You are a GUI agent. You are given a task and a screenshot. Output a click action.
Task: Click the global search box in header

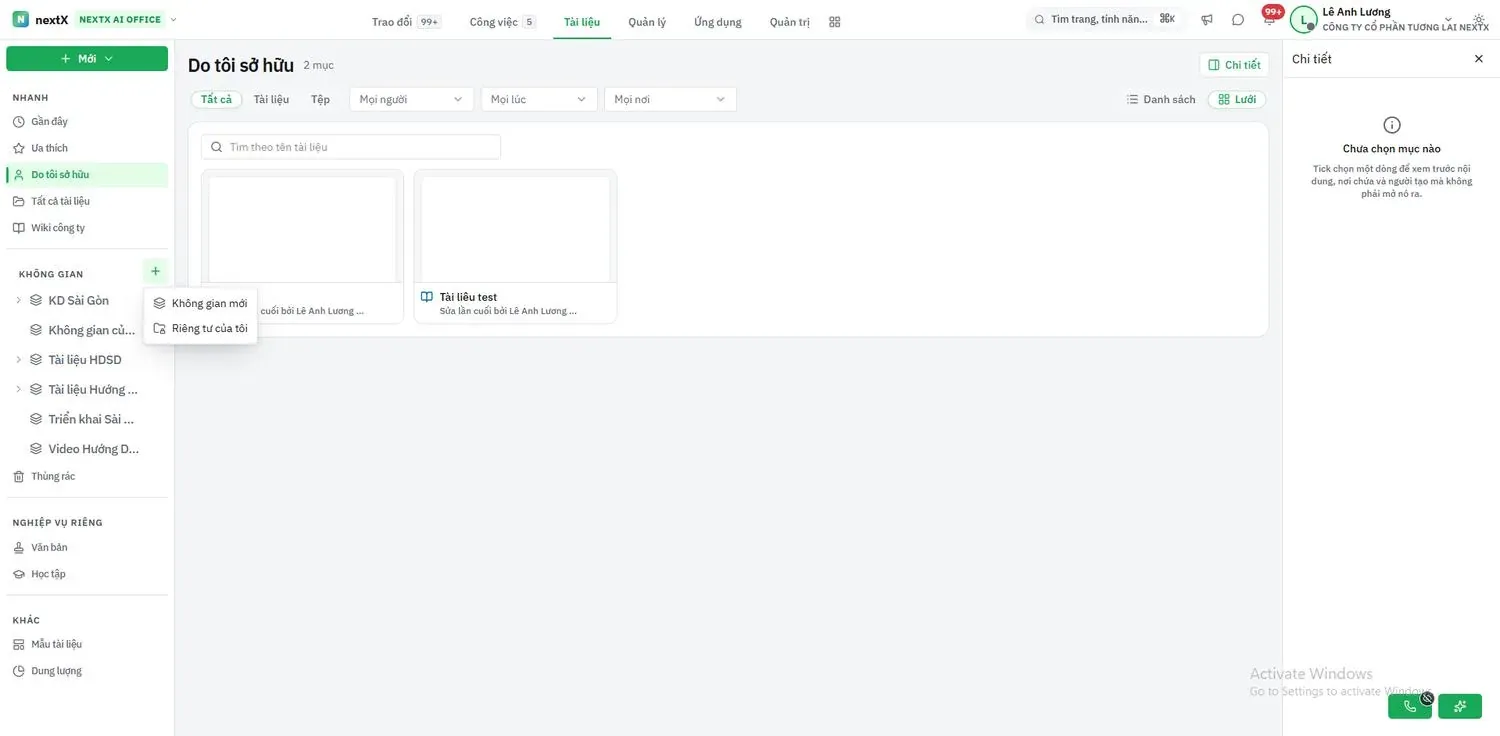(1104, 19)
